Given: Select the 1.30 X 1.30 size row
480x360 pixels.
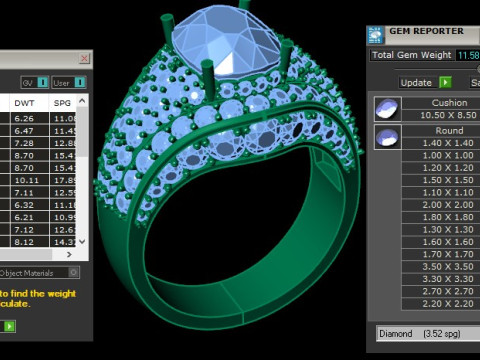Looking at the screenshot, I should 441,229.
